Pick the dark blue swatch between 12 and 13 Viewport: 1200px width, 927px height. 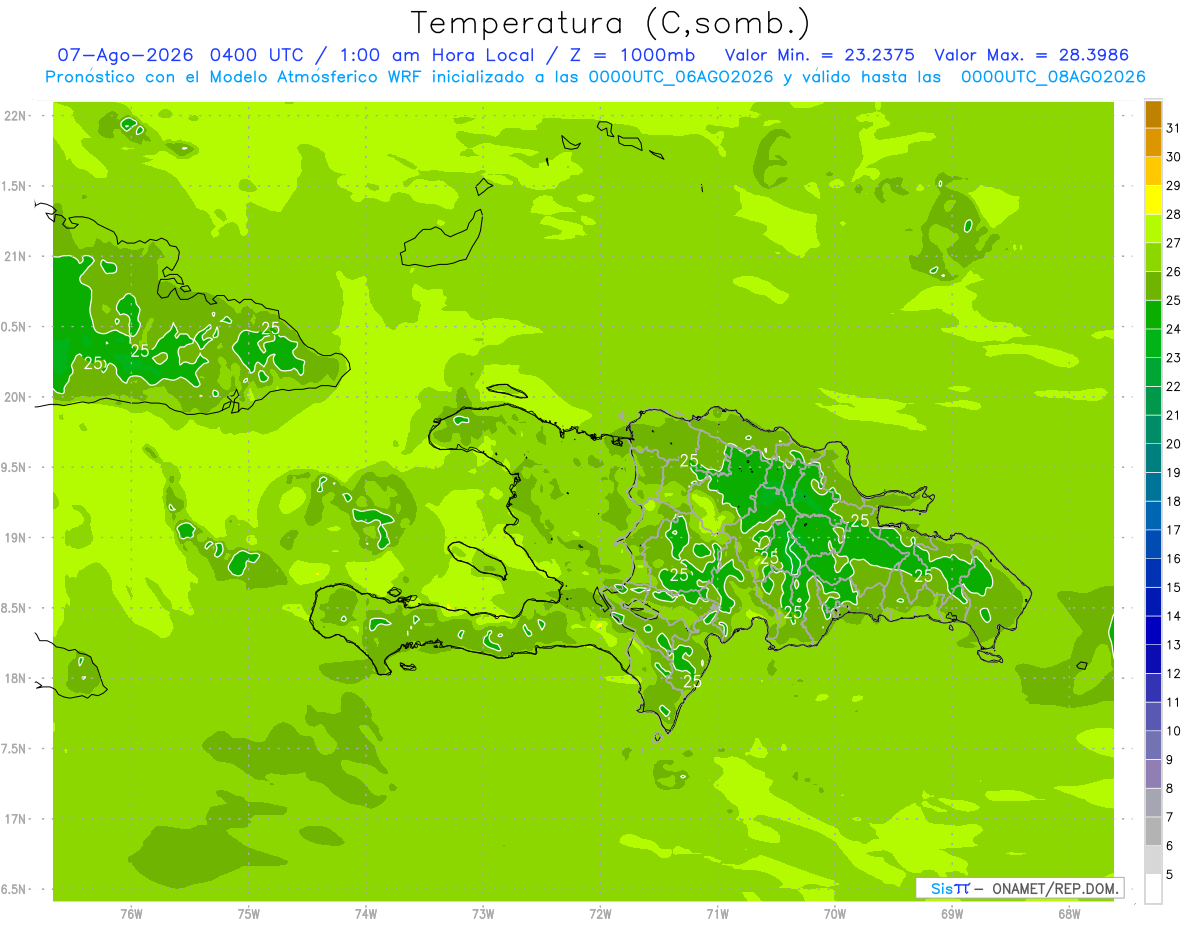pos(1153,659)
